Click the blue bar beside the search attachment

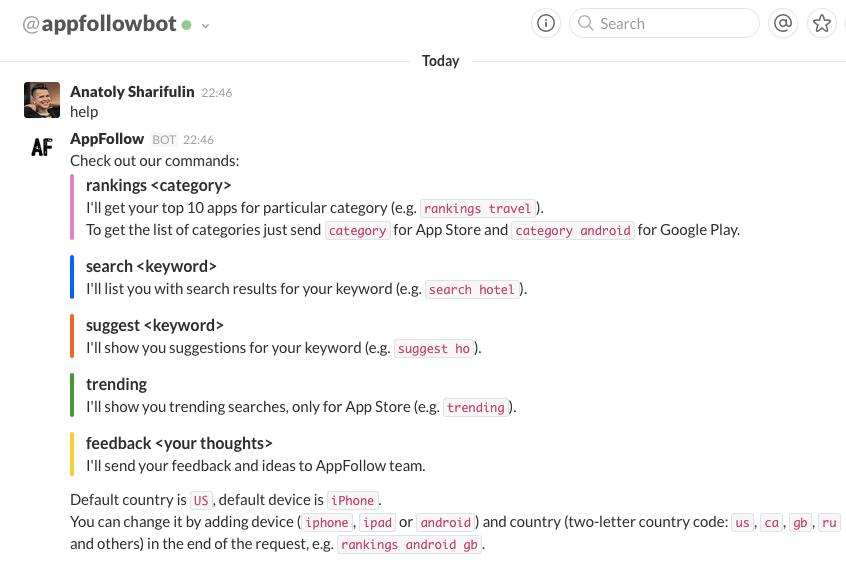pyautogui.click(x=72, y=277)
